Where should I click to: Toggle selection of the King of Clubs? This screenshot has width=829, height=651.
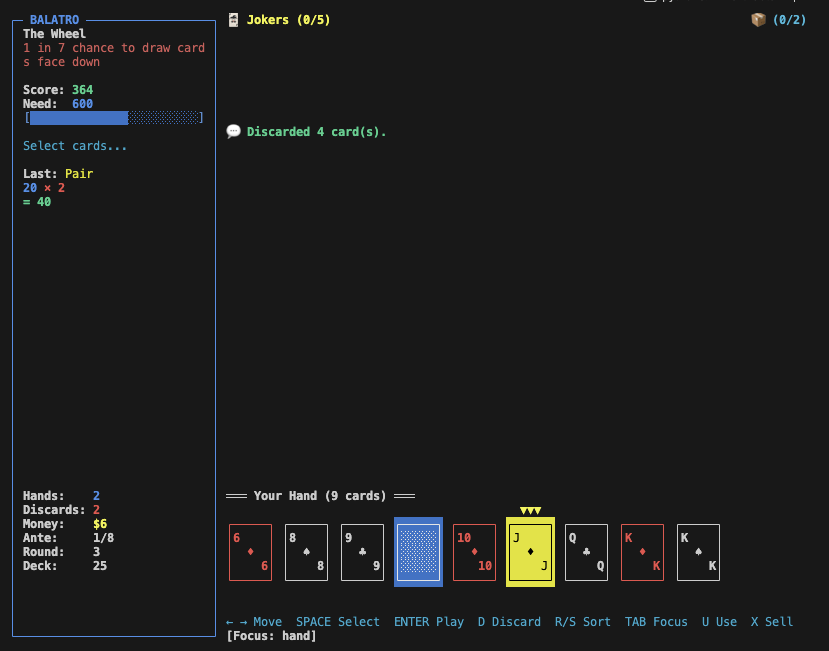[x=698, y=551]
